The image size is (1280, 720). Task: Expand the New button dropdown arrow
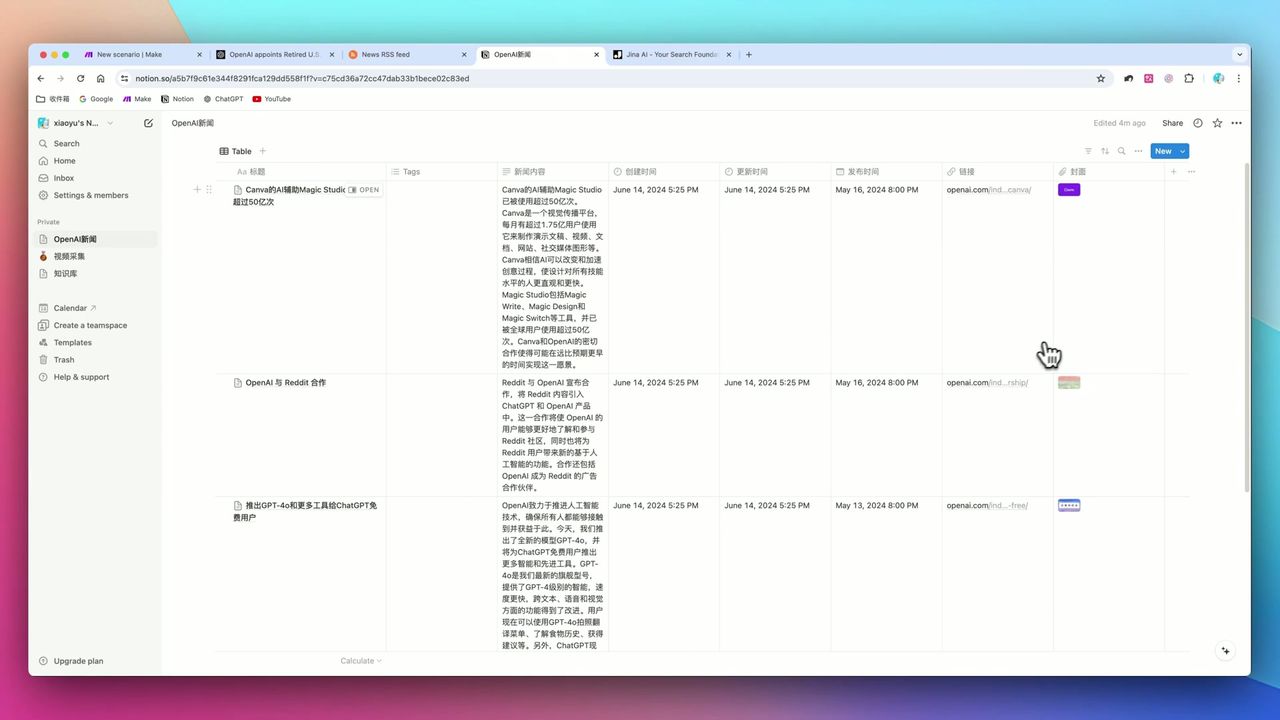tap(1180, 151)
